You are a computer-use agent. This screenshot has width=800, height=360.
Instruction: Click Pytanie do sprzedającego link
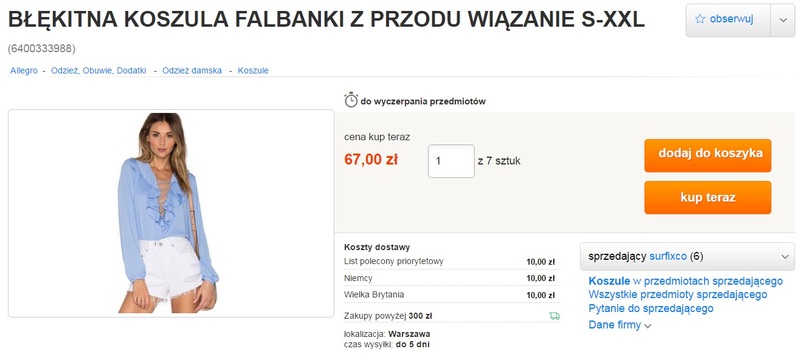pos(651,308)
